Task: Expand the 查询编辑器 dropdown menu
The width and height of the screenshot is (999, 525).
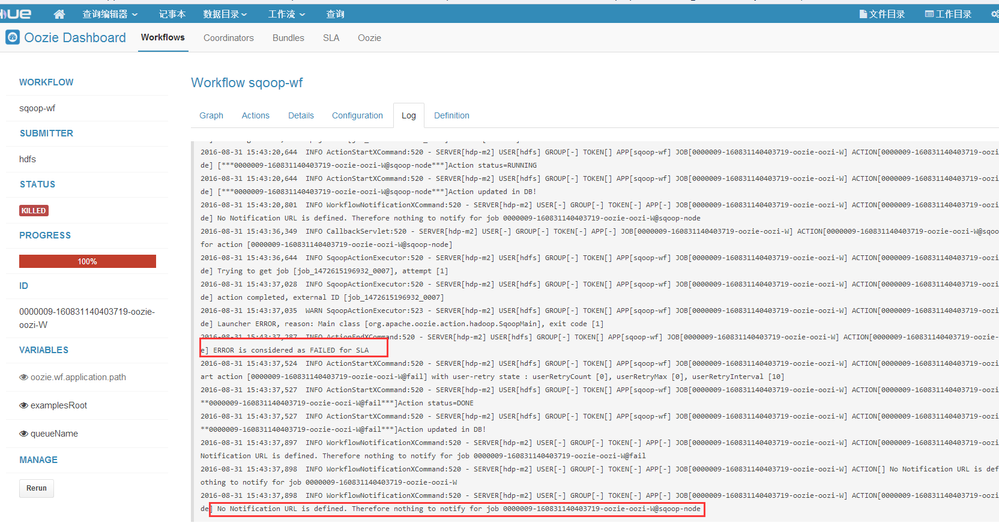Action: (110, 14)
